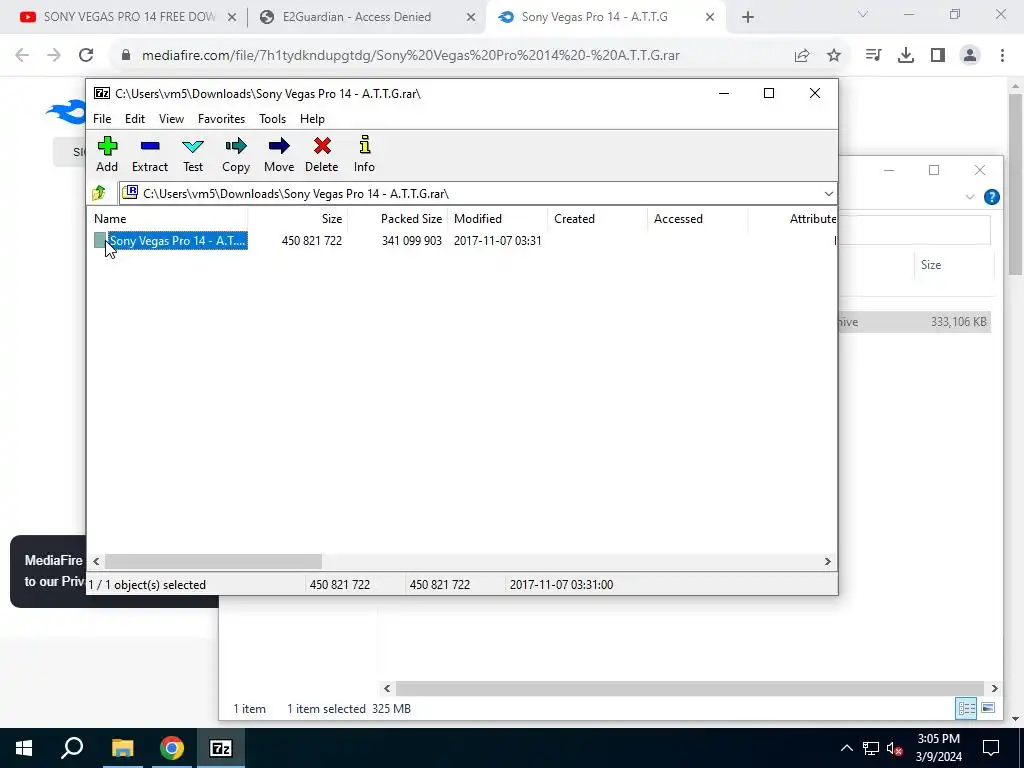The height and width of the screenshot is (768, 1024).
Task: Open Chrome tab search chevron
Action: point(863,14)
